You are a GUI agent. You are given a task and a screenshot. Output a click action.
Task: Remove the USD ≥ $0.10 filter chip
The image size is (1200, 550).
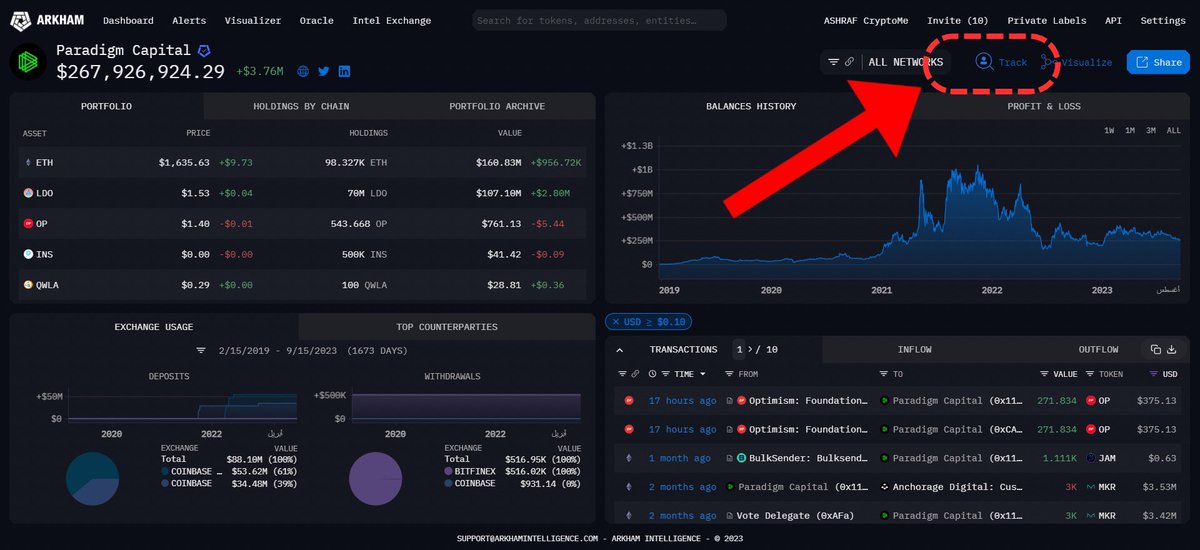point(614,322)
